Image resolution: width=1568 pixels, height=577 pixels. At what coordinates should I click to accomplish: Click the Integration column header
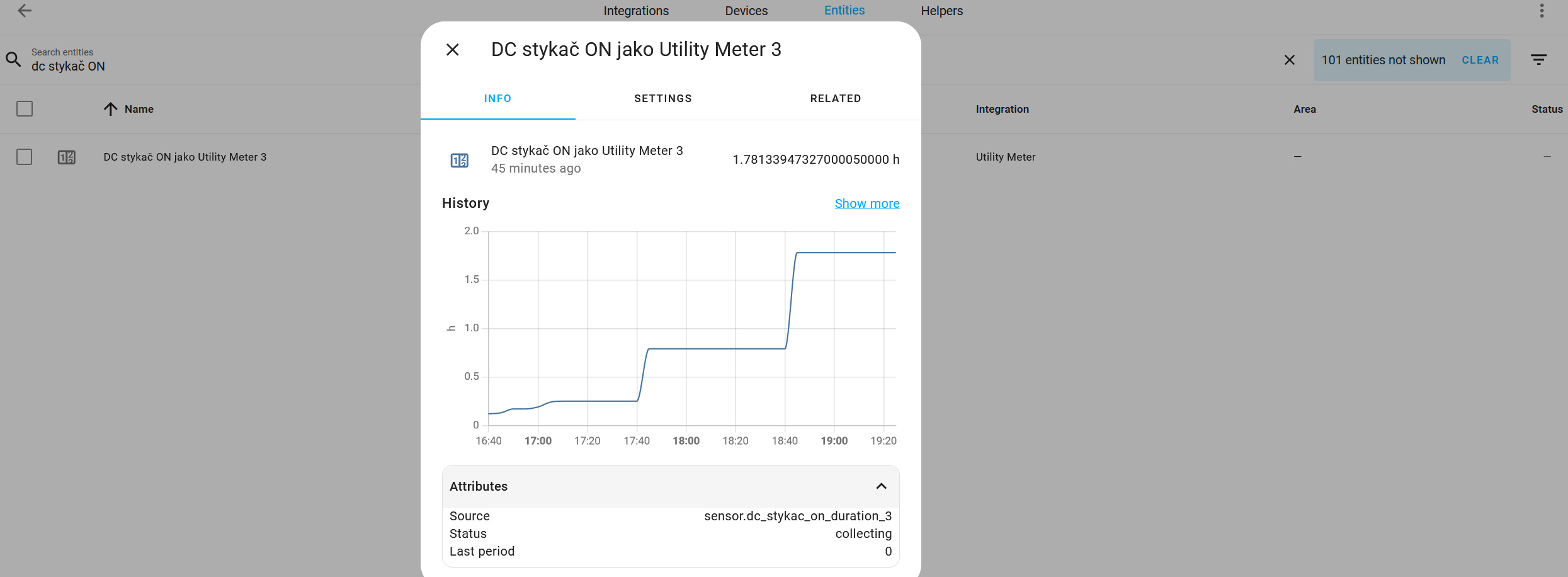1002,109
